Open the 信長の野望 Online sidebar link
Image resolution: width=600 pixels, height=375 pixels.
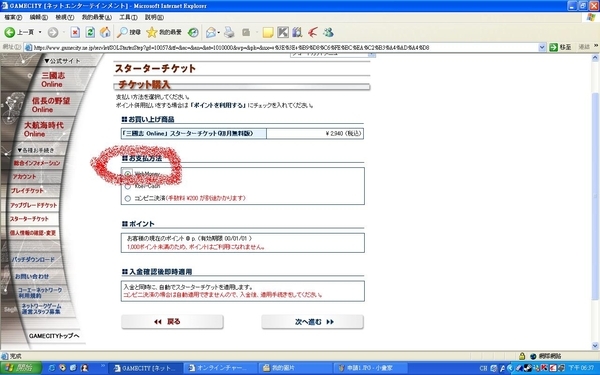tap(50, 105)
